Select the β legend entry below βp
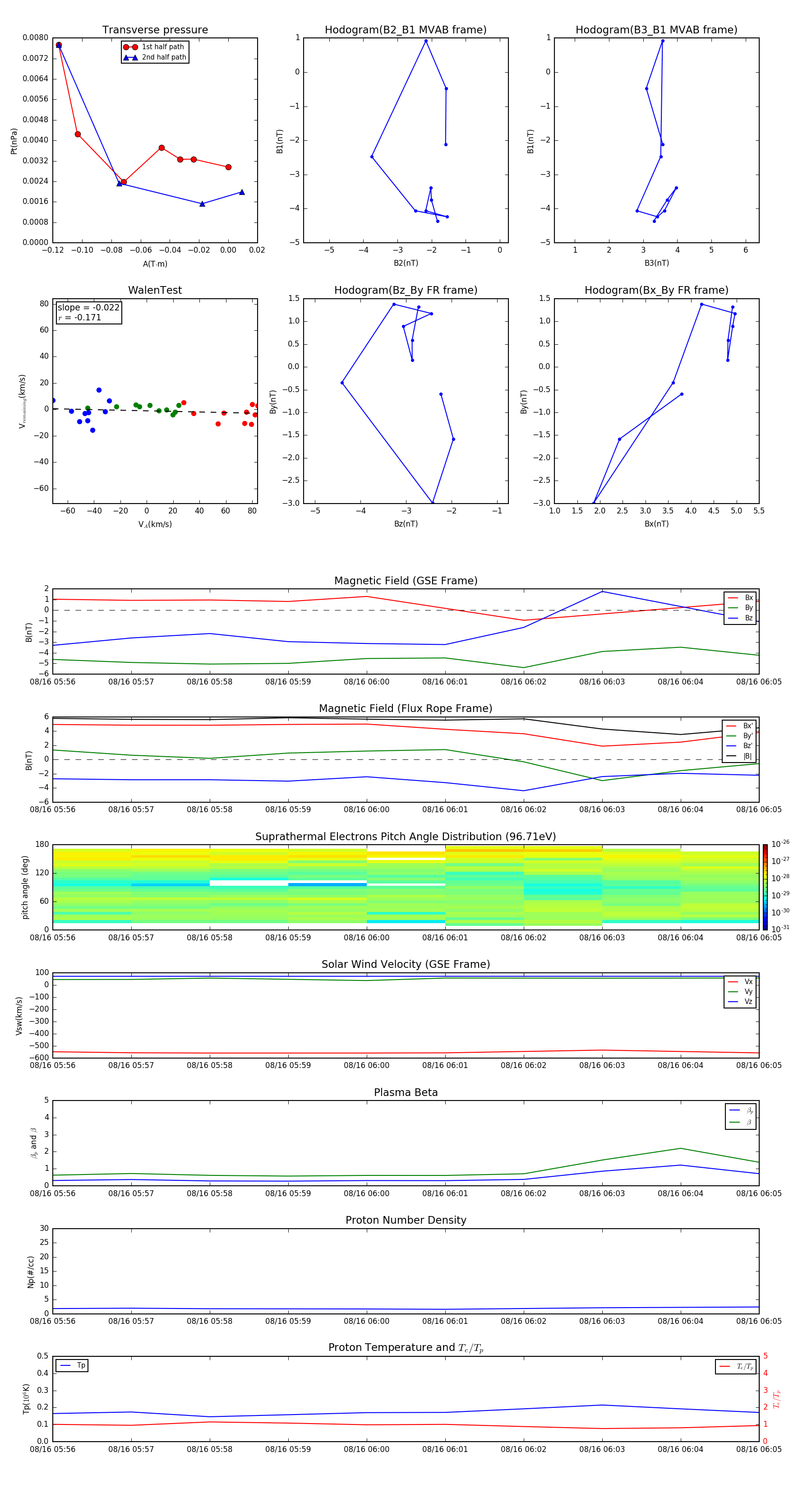 741,1123
